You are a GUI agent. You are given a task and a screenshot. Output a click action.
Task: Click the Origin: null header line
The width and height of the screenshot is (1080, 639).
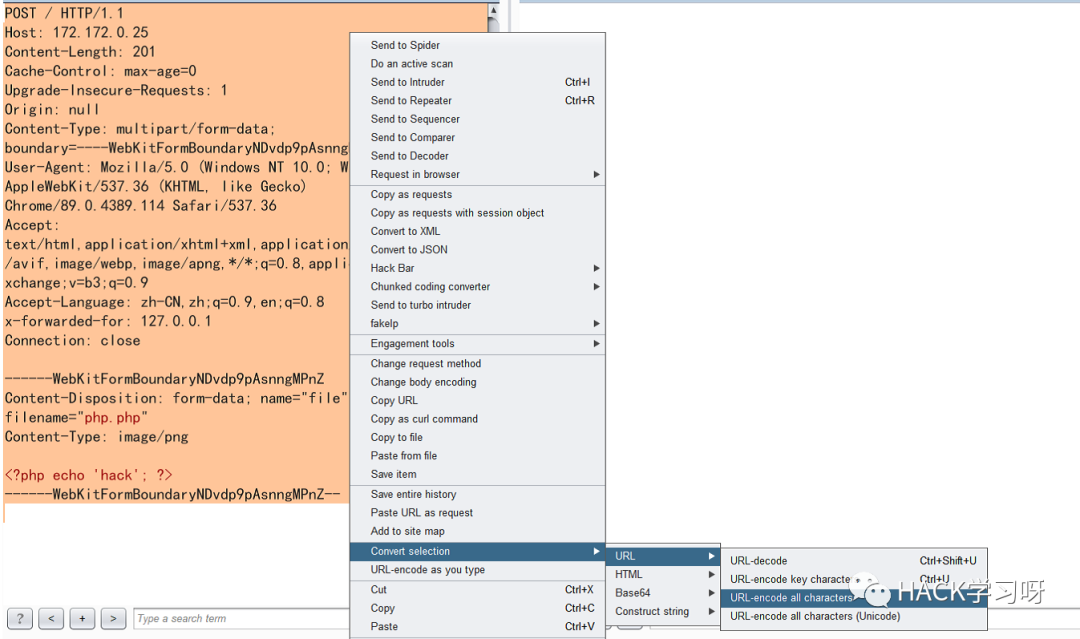click(52, 109)
